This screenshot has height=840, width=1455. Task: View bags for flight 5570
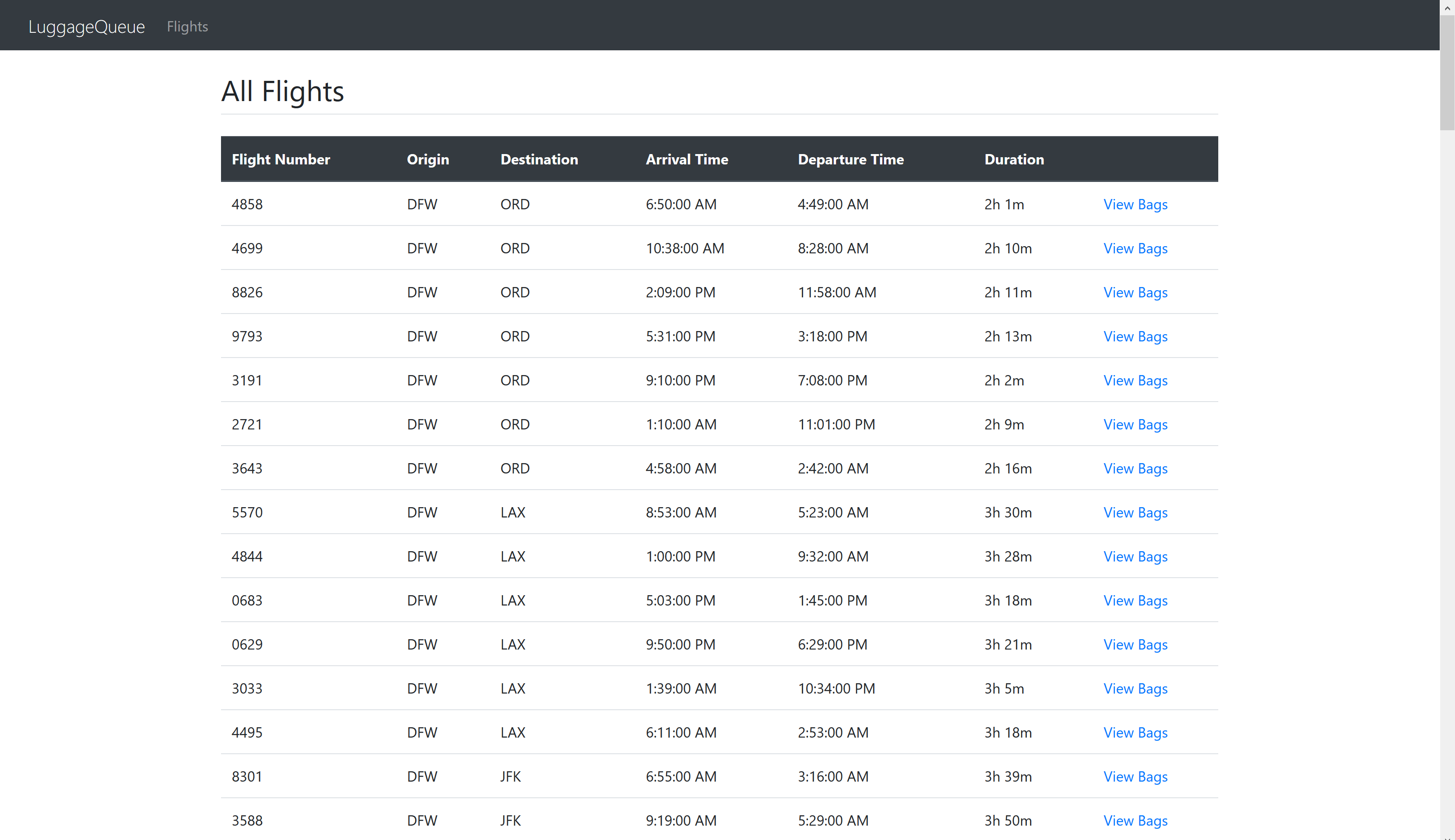1135,512
